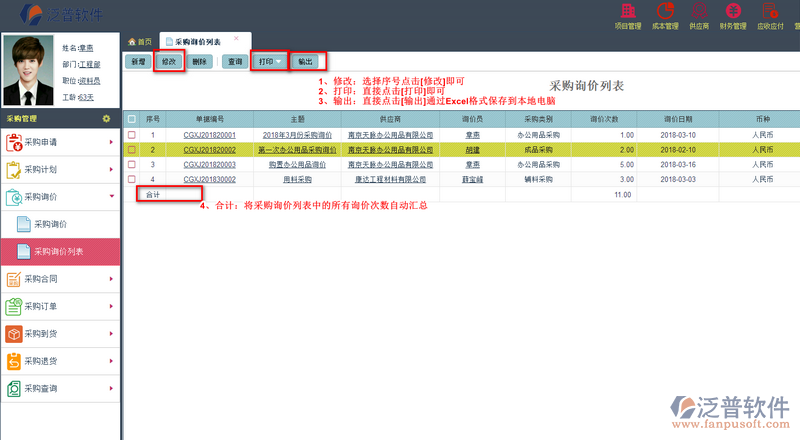The width and height of the screenshot is (800, 440).
Task: Check the row 2 checkbox
Action: pyautogui.click(x=132, y=150)
